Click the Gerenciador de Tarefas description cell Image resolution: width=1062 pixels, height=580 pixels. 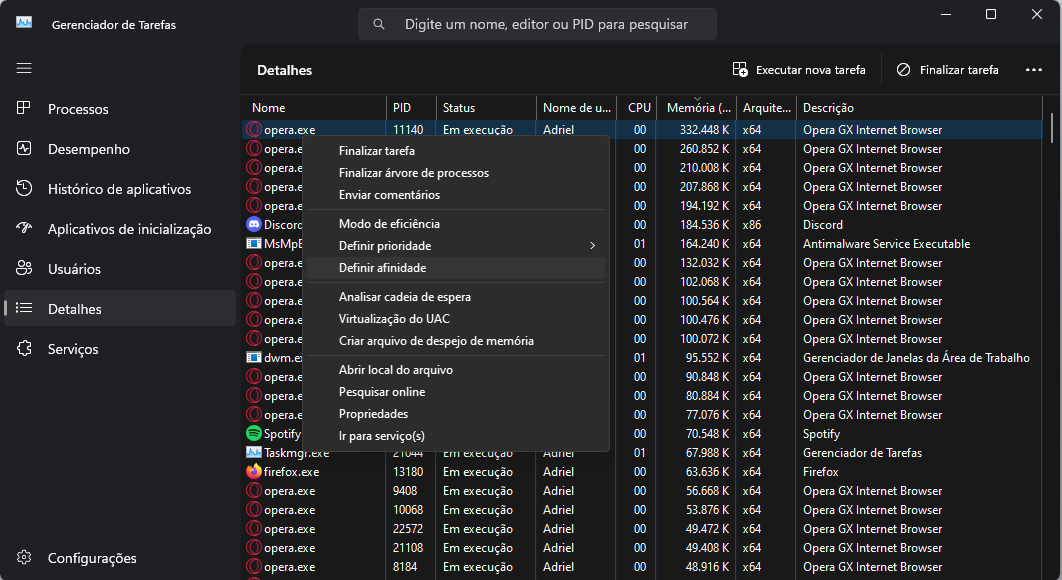point(862,453)
